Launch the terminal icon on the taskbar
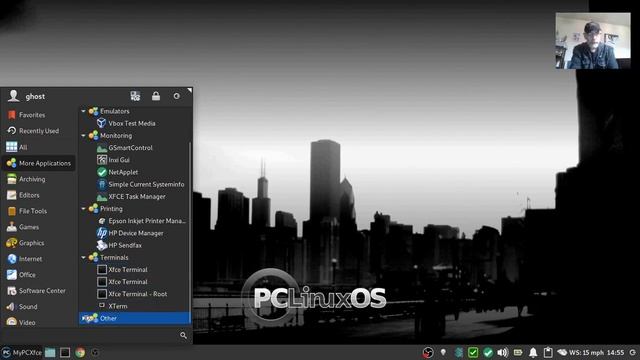The image size is (640, 360). click(x=65, y=353)
